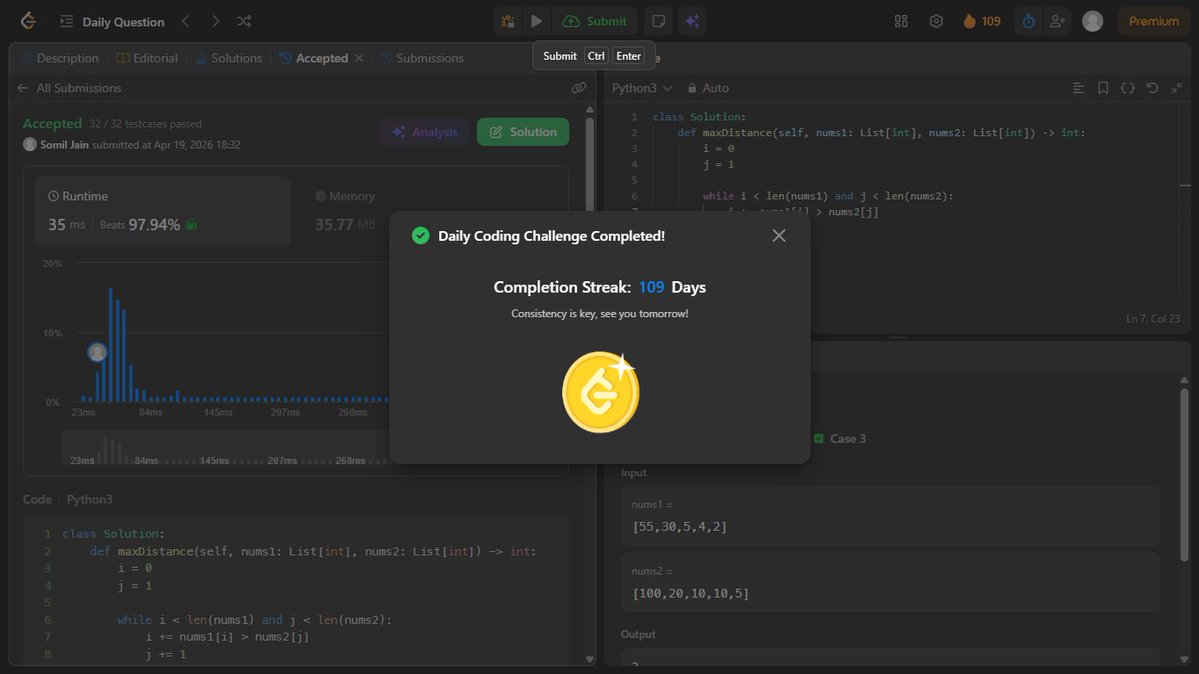The width and height of the screenshot is (1199, 674).
Task: Close the Accepted tab
Action: [359, 58]
